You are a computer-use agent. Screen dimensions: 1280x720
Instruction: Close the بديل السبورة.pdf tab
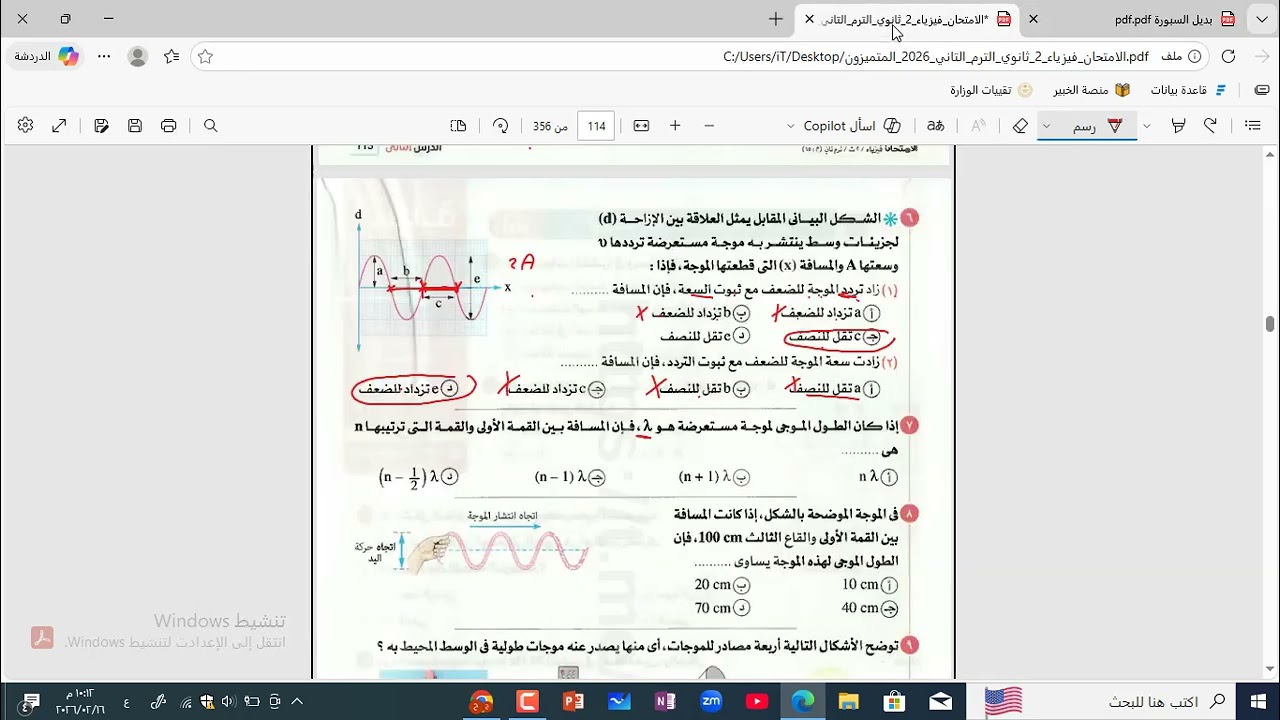pos(1034,19)
